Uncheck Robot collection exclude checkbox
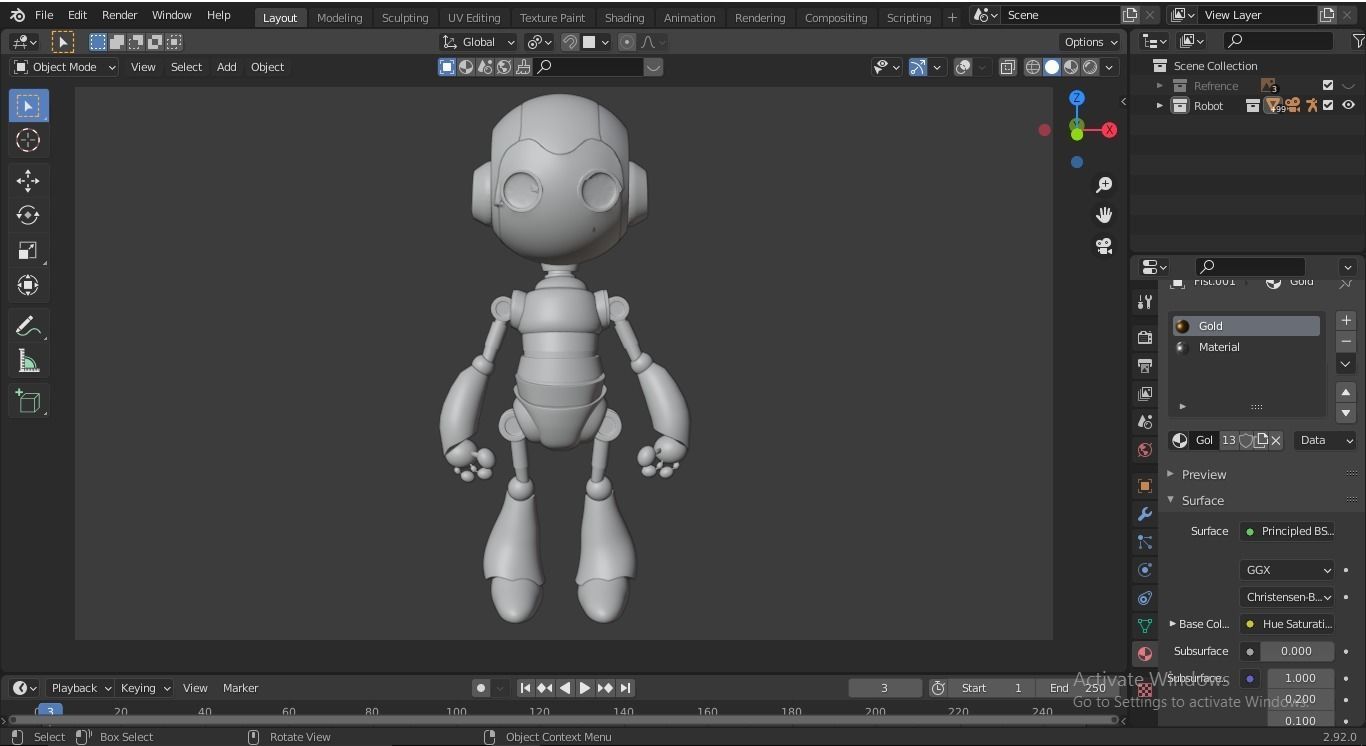Screen dimensions: 1366x746 [x=1328, y=105]
